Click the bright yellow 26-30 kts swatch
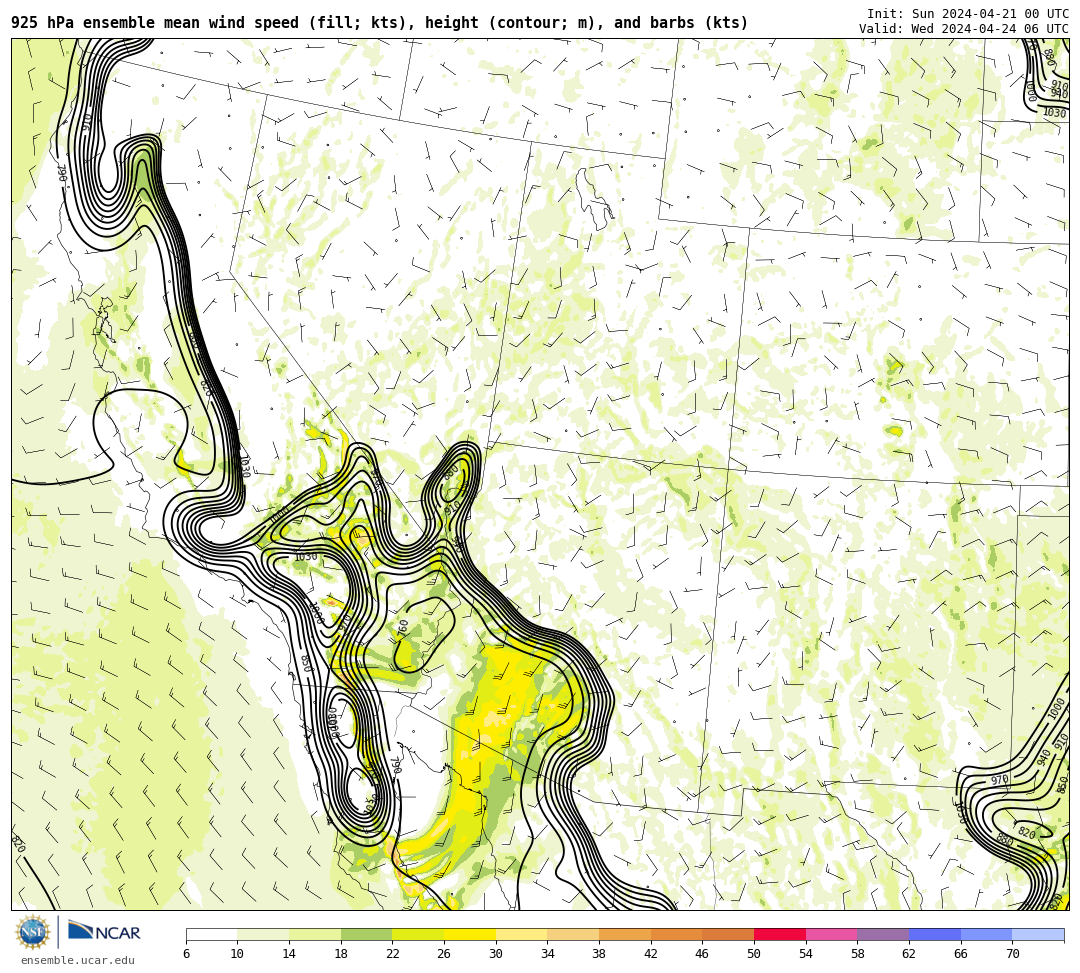This screenshot has width=1080, height=973. [x=470, y=934]
